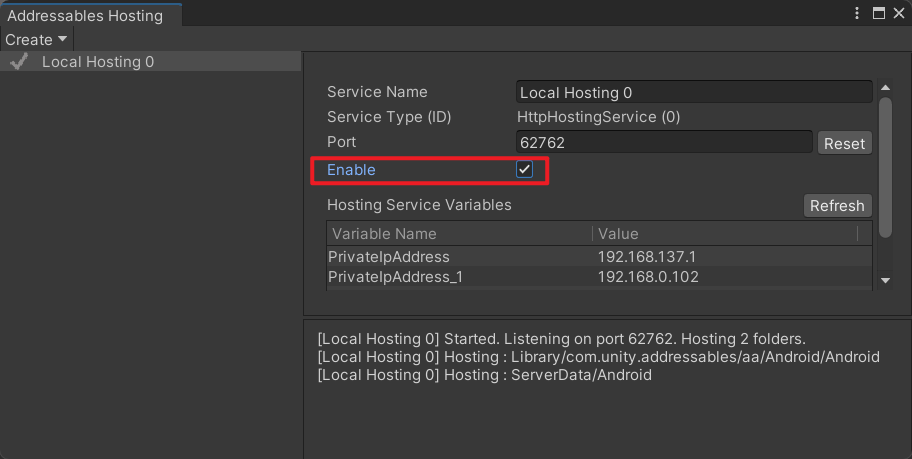The height and width of the screenshot is (459, 912).
Task: Click into the Service Name field
Action: pyautogui.click(x=694, y=92)
